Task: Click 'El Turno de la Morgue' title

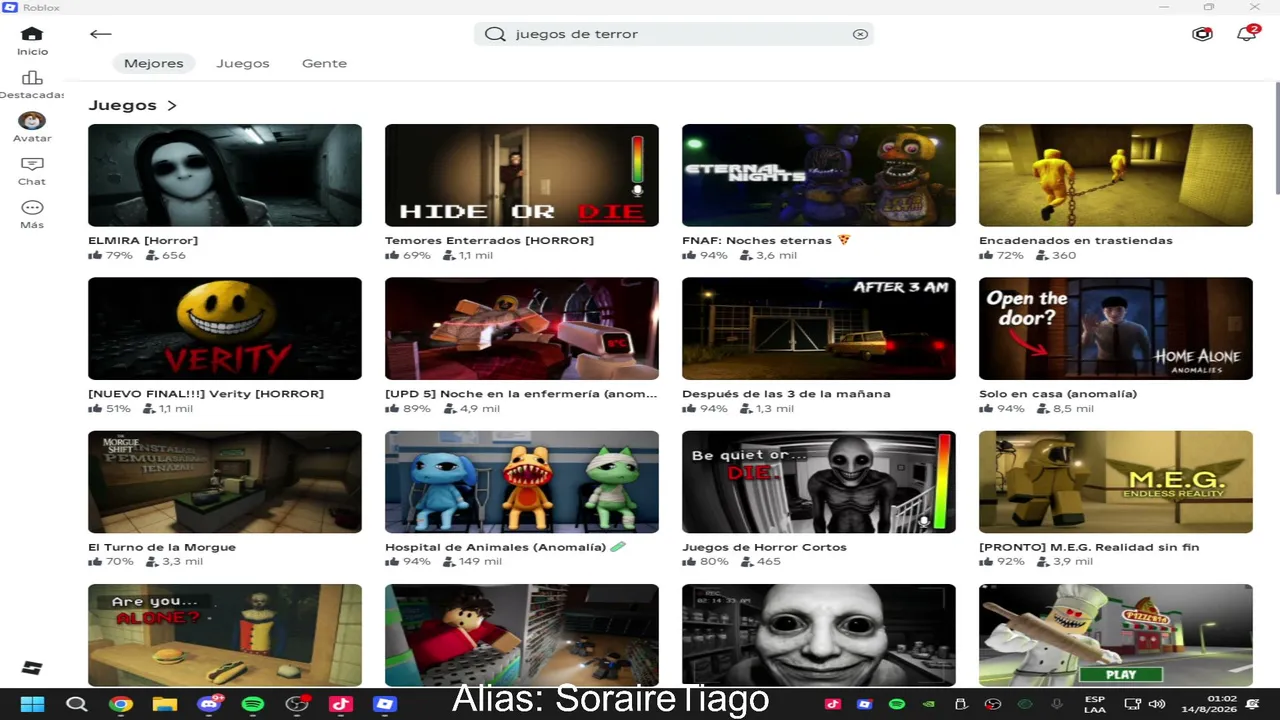Action: click(162, 547)
